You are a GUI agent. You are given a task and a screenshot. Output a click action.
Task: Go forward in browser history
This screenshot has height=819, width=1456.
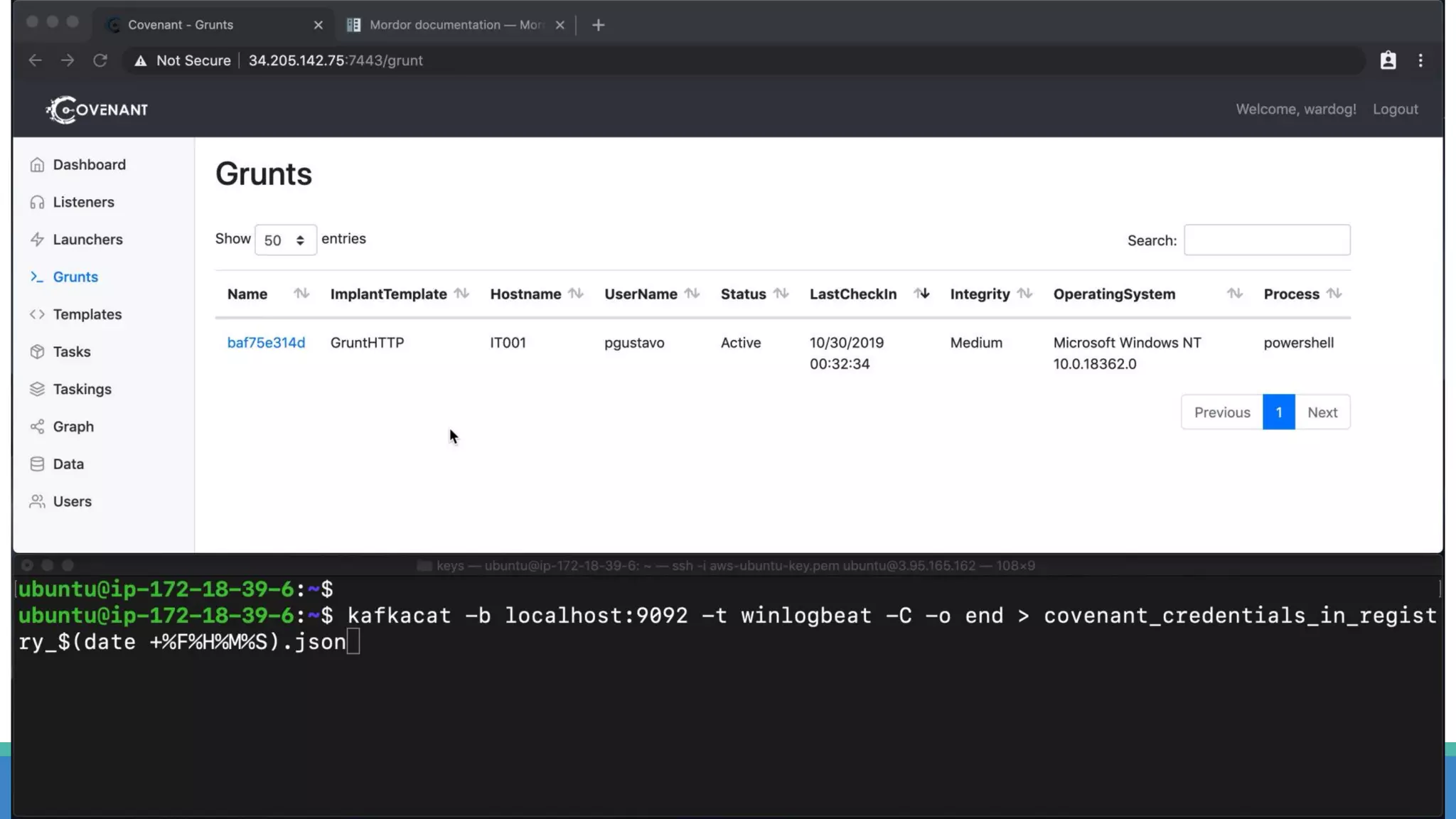click(x=68, y=60)
